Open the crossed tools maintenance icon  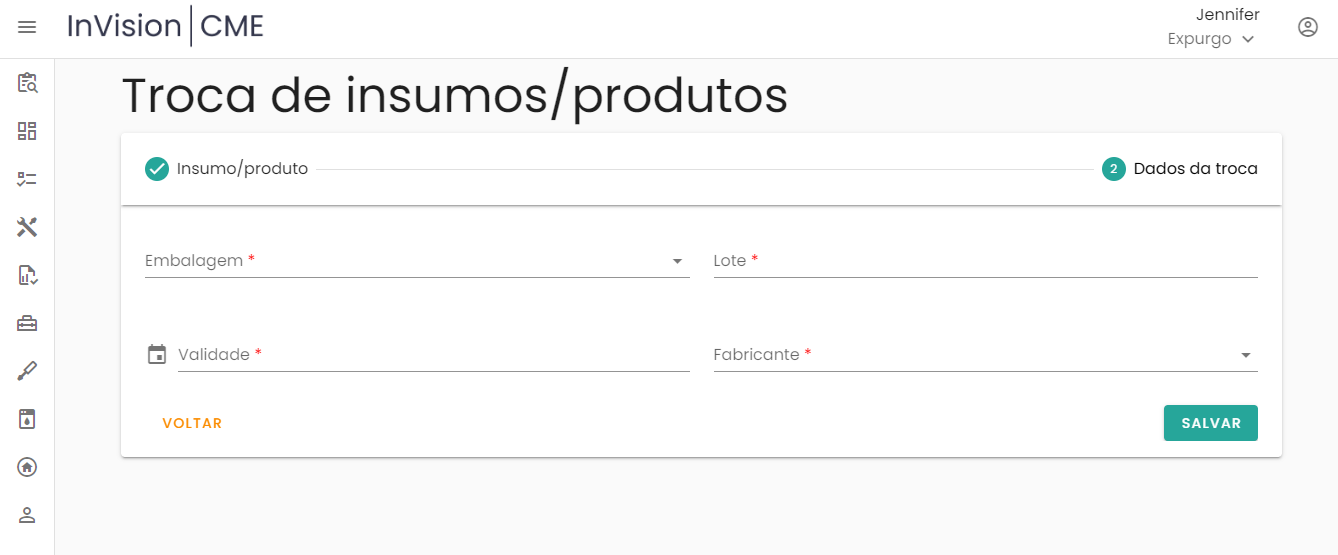click(27, 227)
